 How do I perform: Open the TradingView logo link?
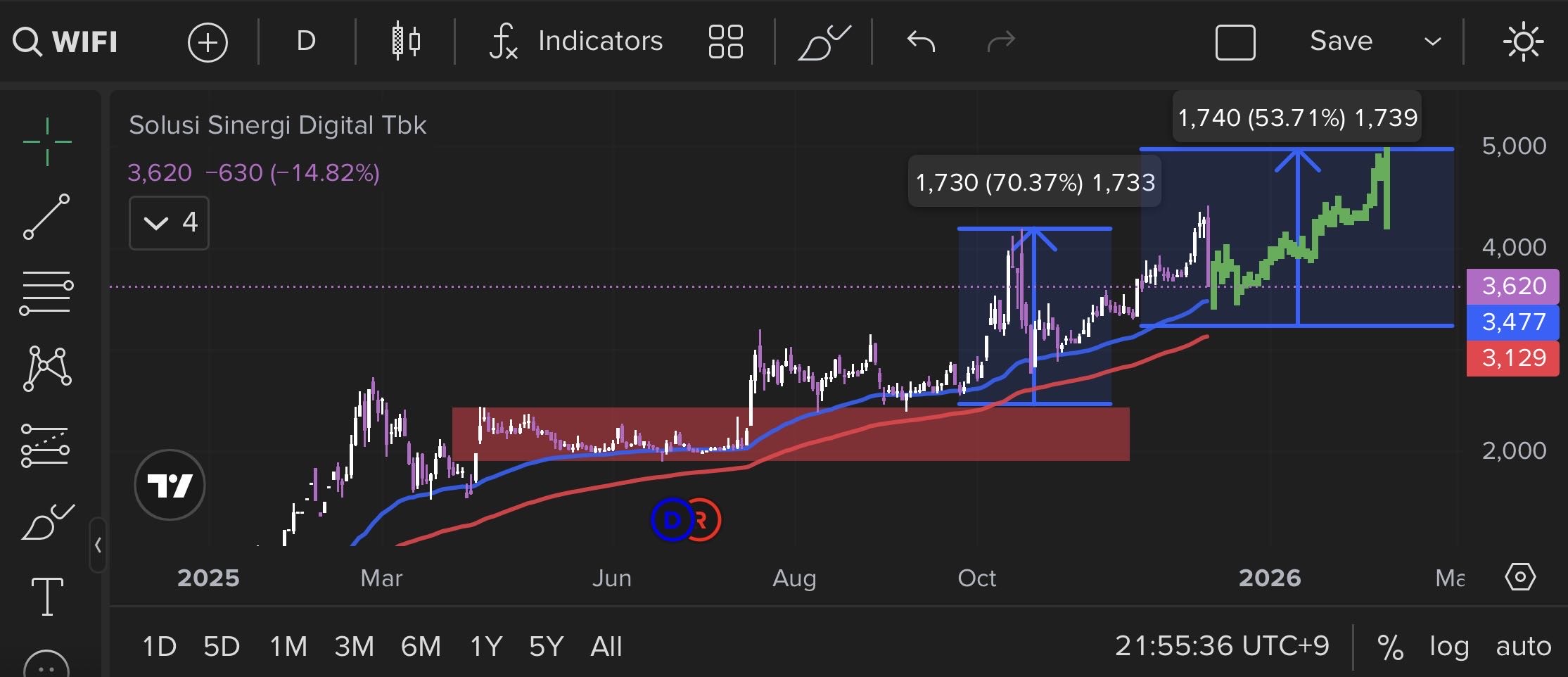click(x=170, y=485)
